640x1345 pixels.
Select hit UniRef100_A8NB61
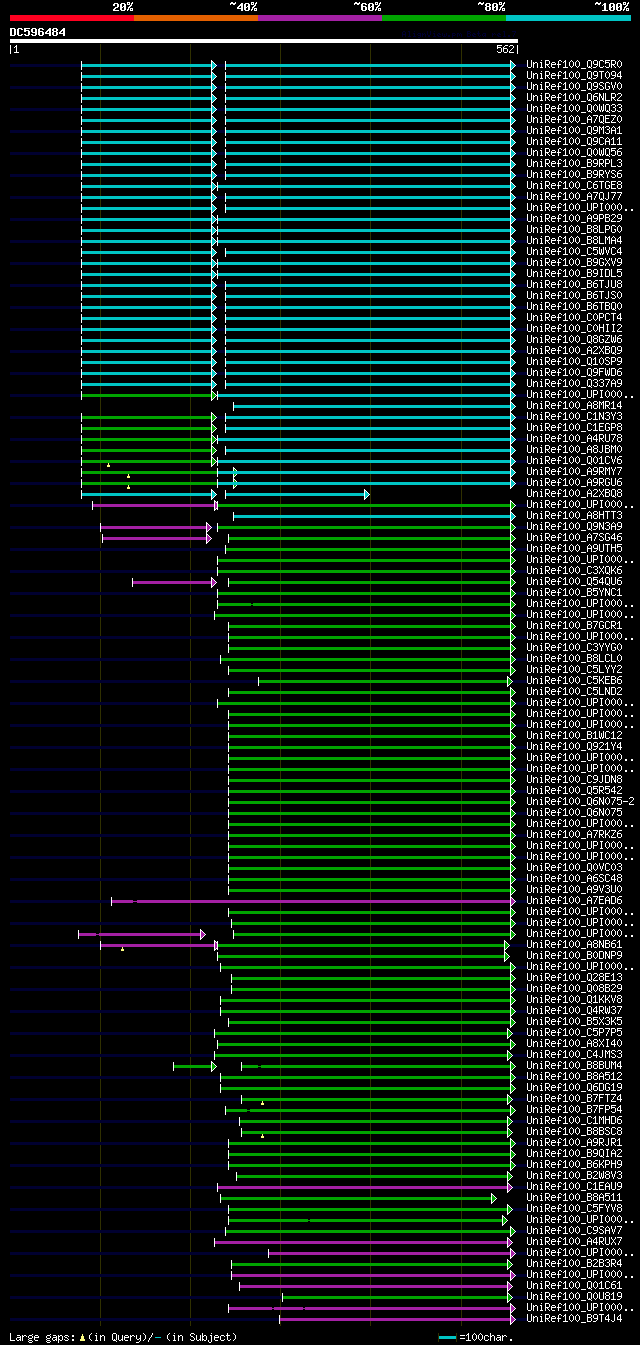[x=574, y=944]
